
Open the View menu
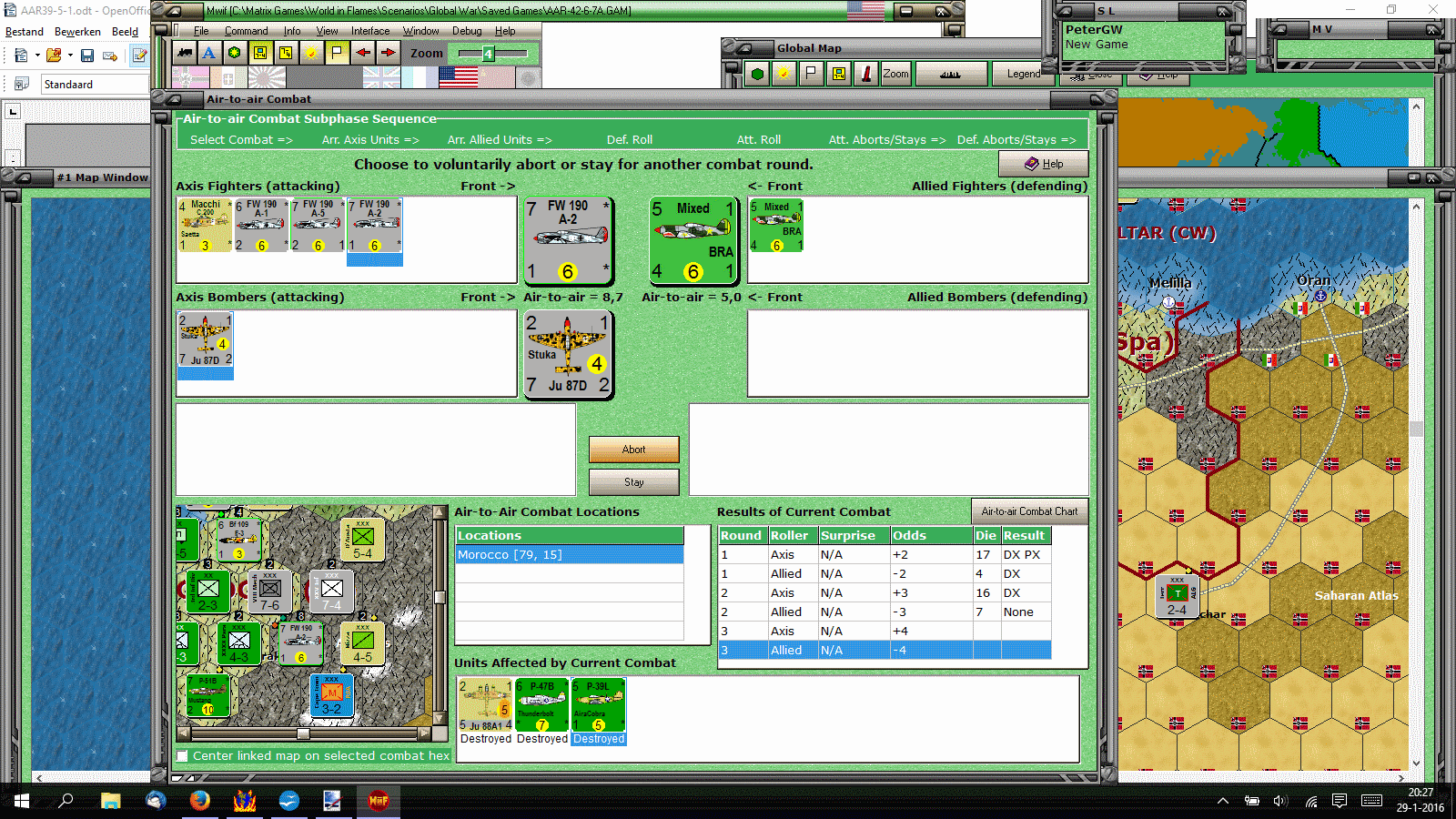click(327, 31)
